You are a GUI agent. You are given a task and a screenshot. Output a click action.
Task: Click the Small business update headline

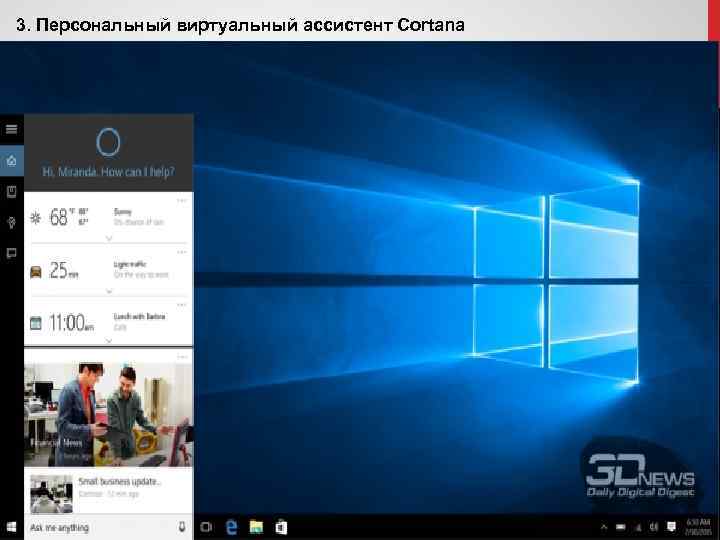point(120,482)
